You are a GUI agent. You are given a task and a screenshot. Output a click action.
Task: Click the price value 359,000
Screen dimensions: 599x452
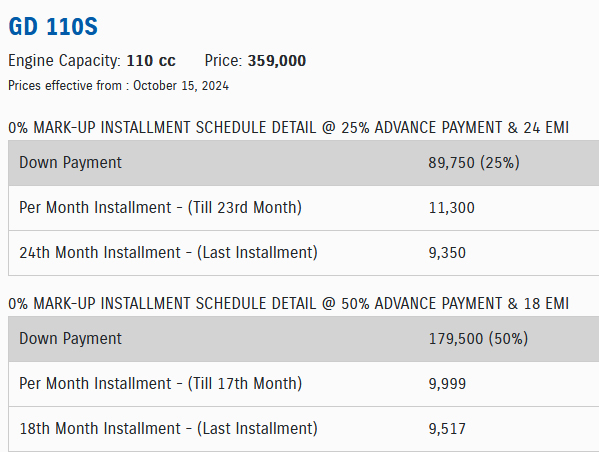(277, 61)
